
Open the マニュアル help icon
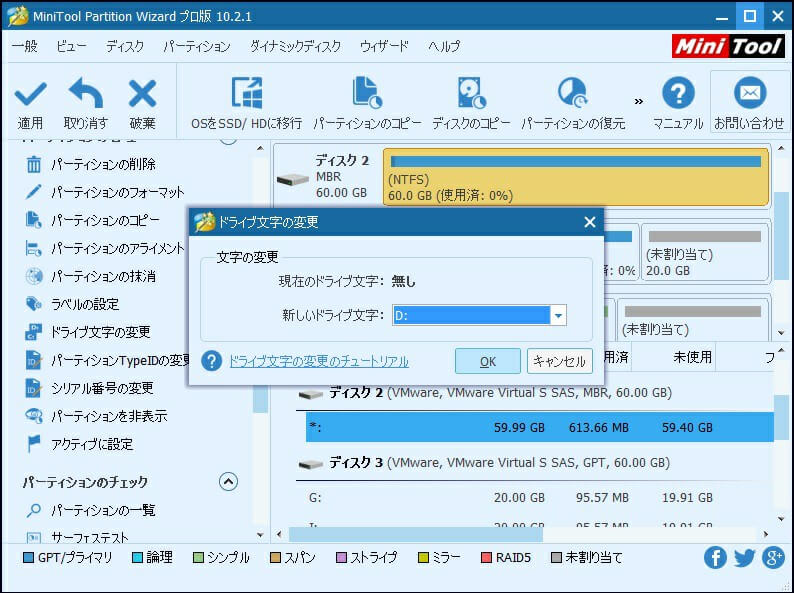pyautogui.click(x=678, y=93)
